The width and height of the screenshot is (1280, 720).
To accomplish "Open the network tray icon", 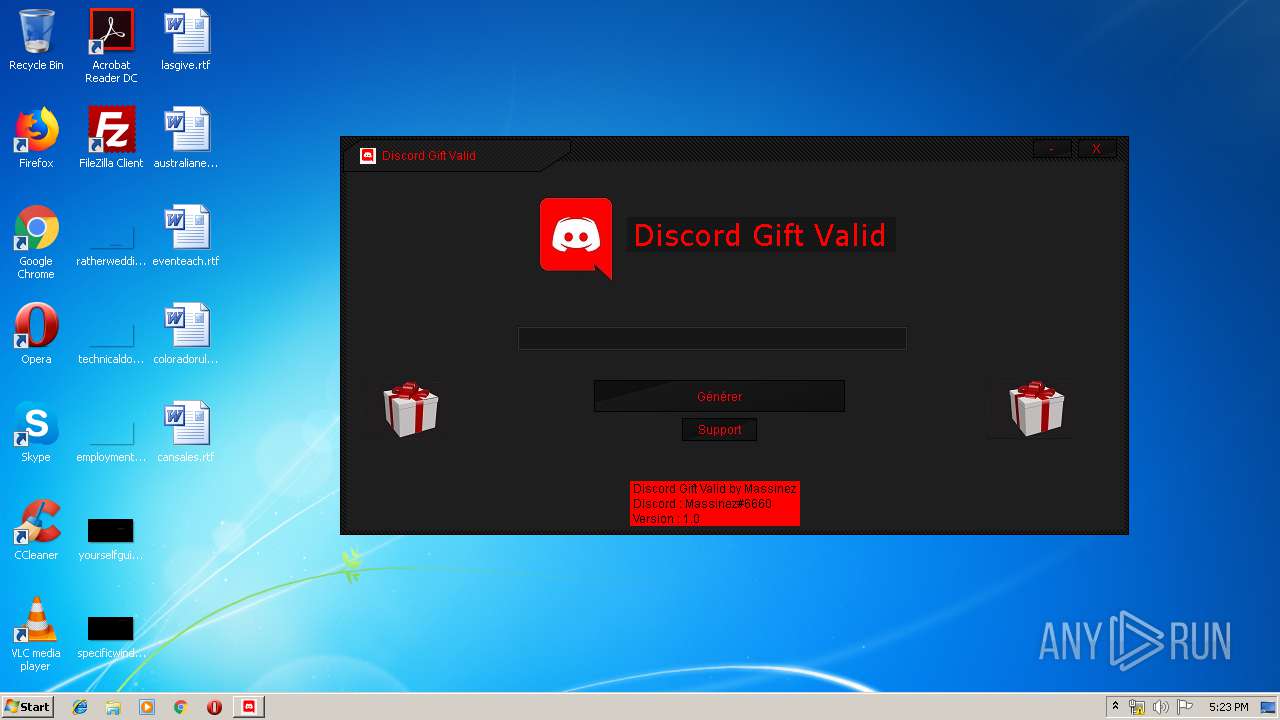I will (1137, 707).
